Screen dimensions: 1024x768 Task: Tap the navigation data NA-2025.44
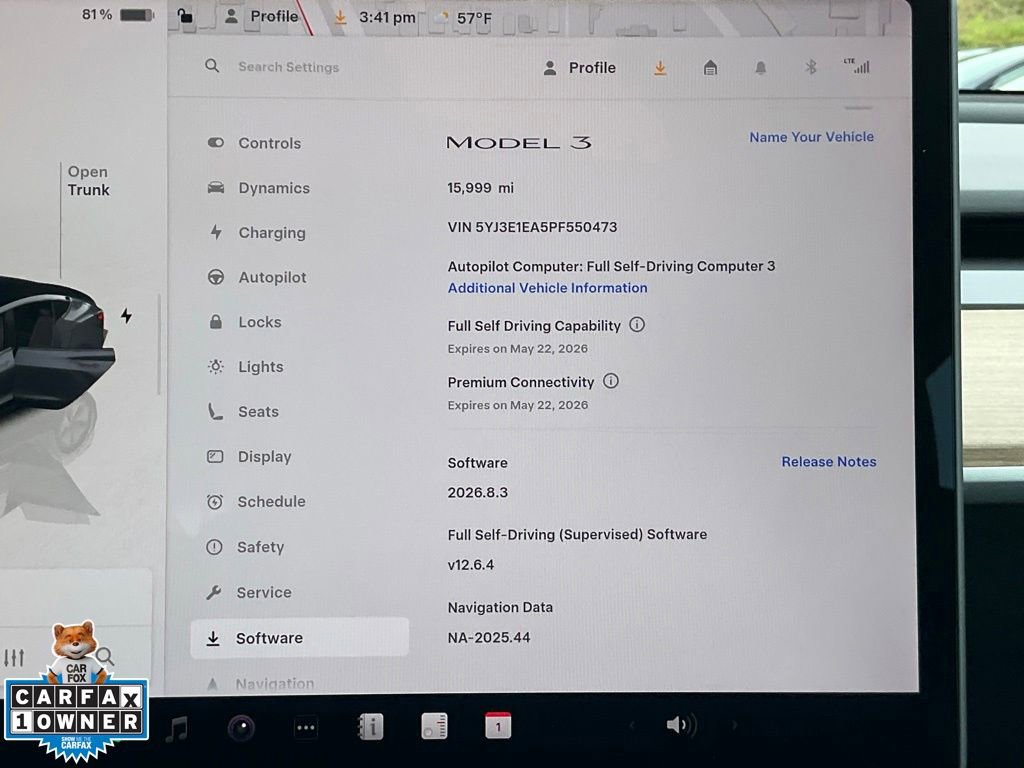point(489,637)
